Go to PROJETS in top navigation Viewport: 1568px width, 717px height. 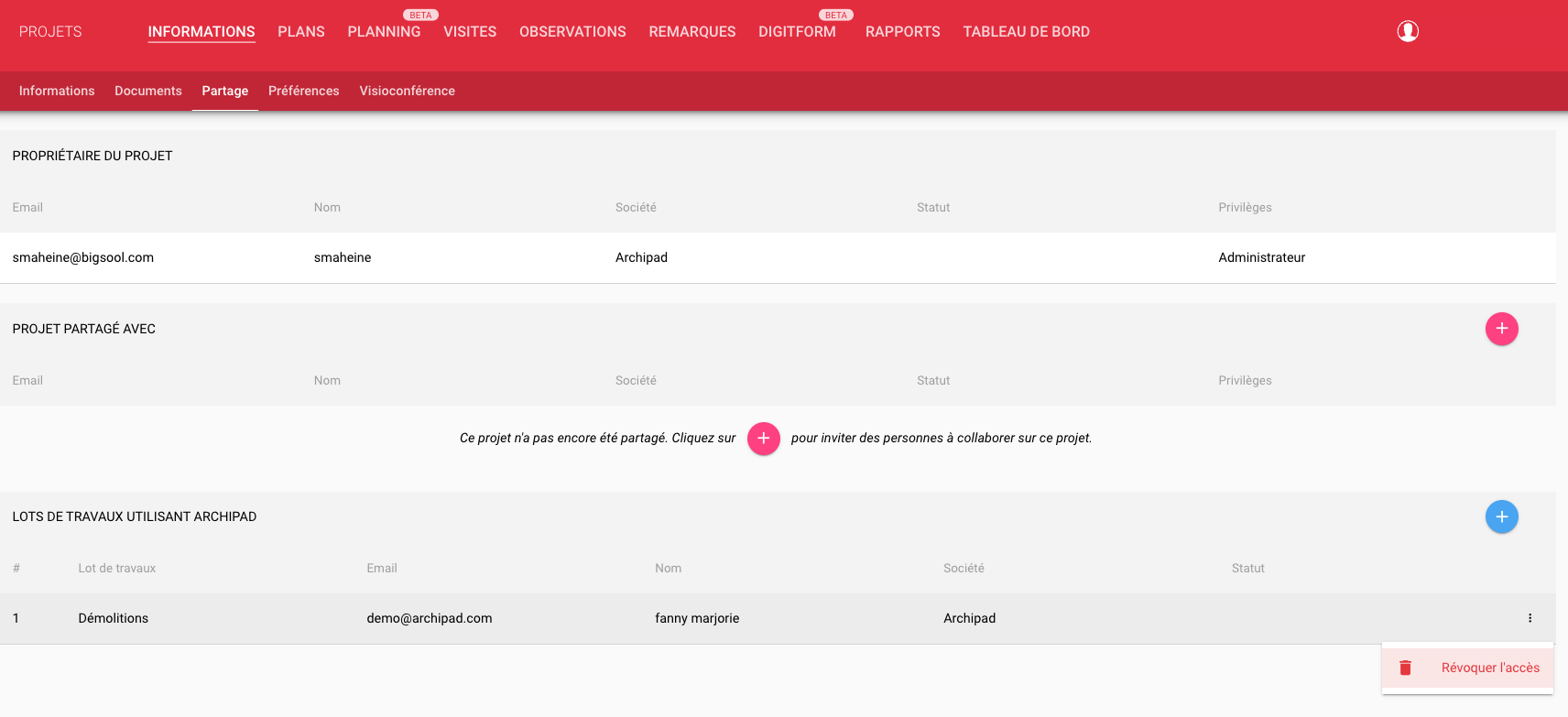click(50, 32)
